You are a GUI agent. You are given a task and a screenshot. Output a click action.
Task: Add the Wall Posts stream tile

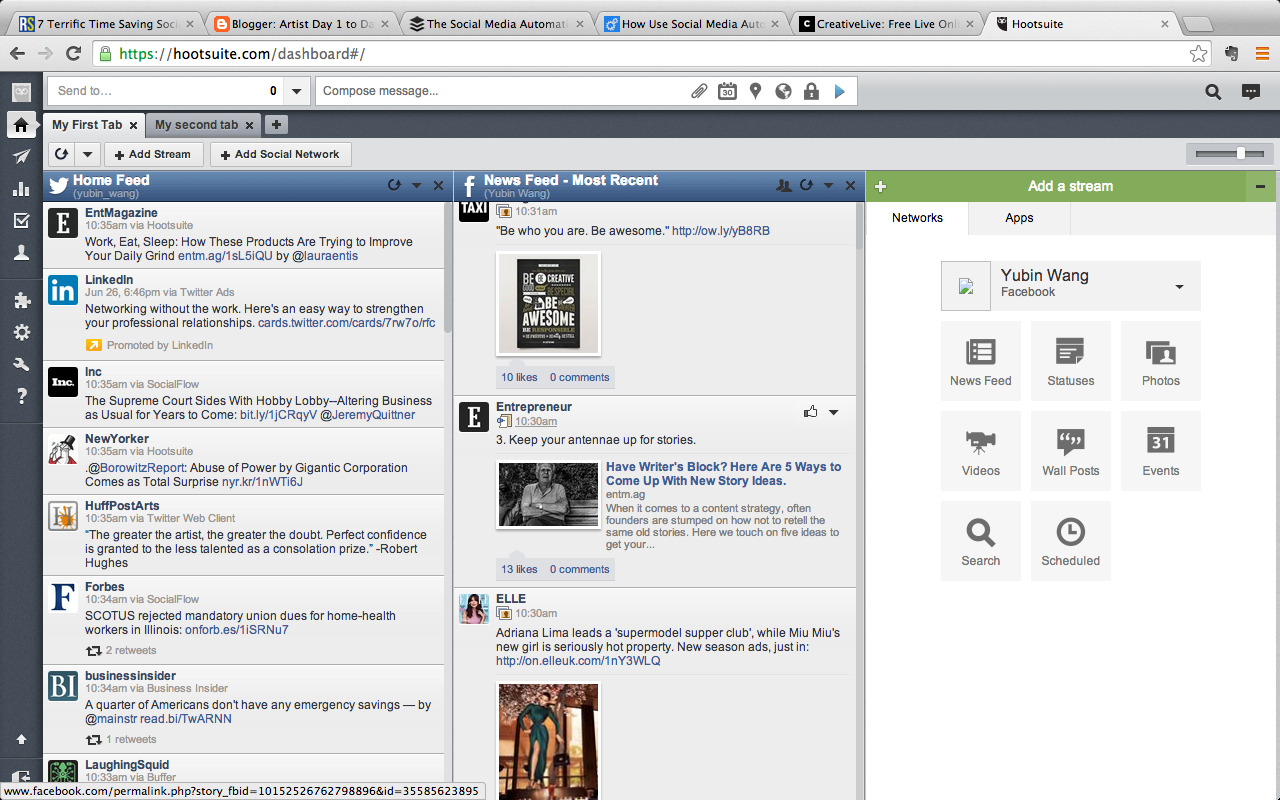1071,451
